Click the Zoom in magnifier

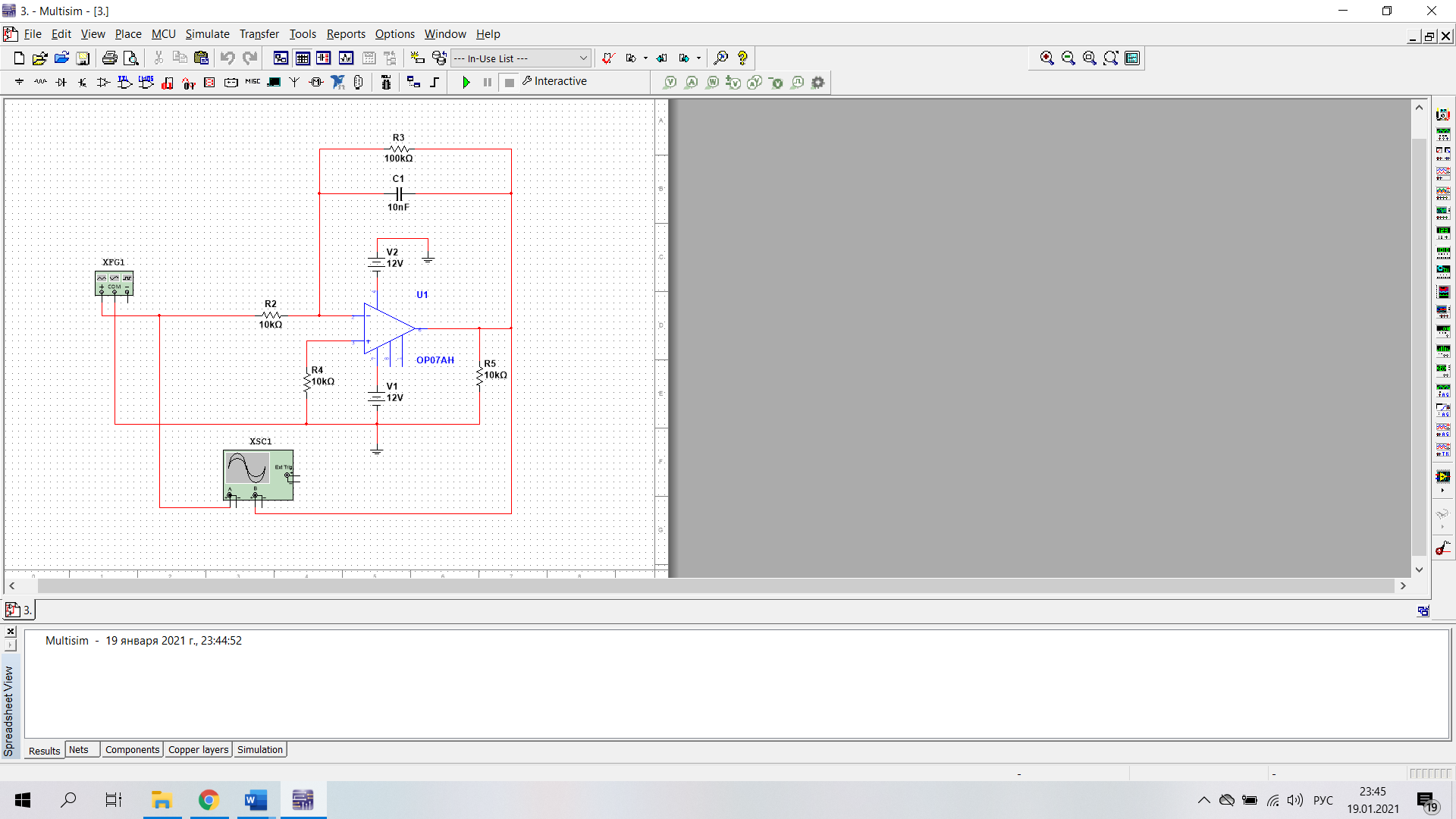[x=1047, y=58]
